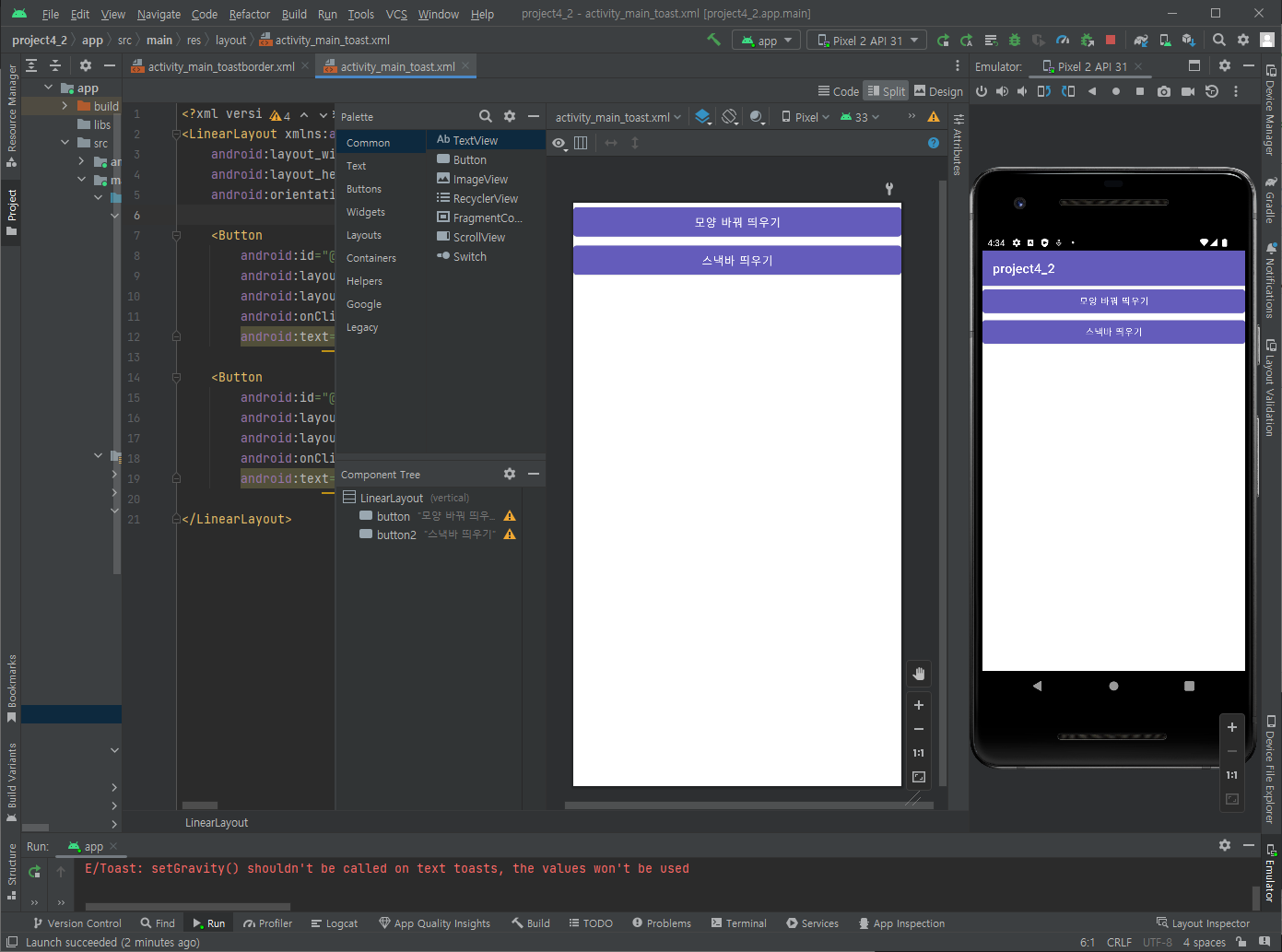Click the Debug app bug icon
The height and width of the screenshot is (952, 1282).
coord(1015,40)
